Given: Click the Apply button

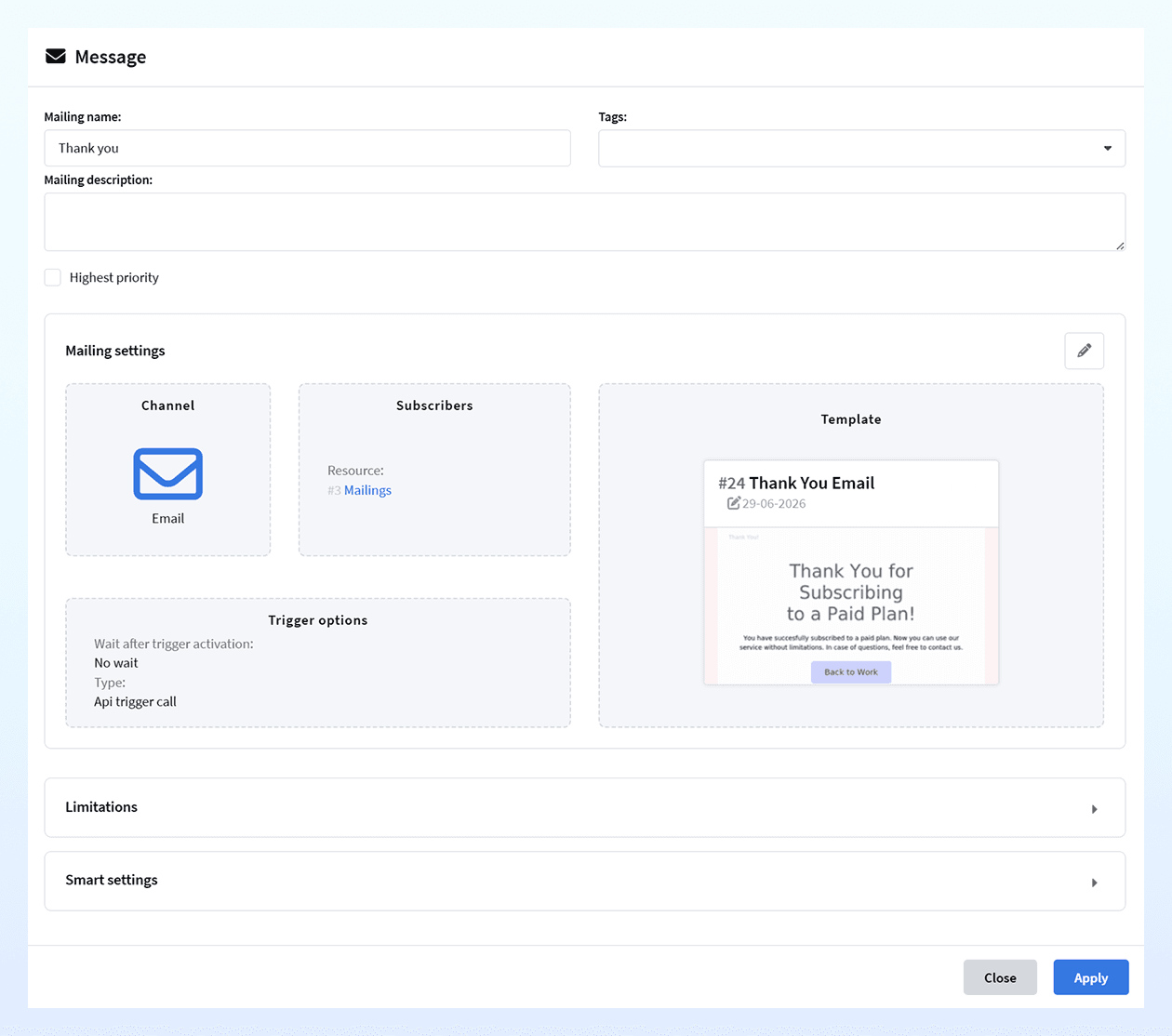Looking at the screenshot, I should click(x=1091, y=977).
